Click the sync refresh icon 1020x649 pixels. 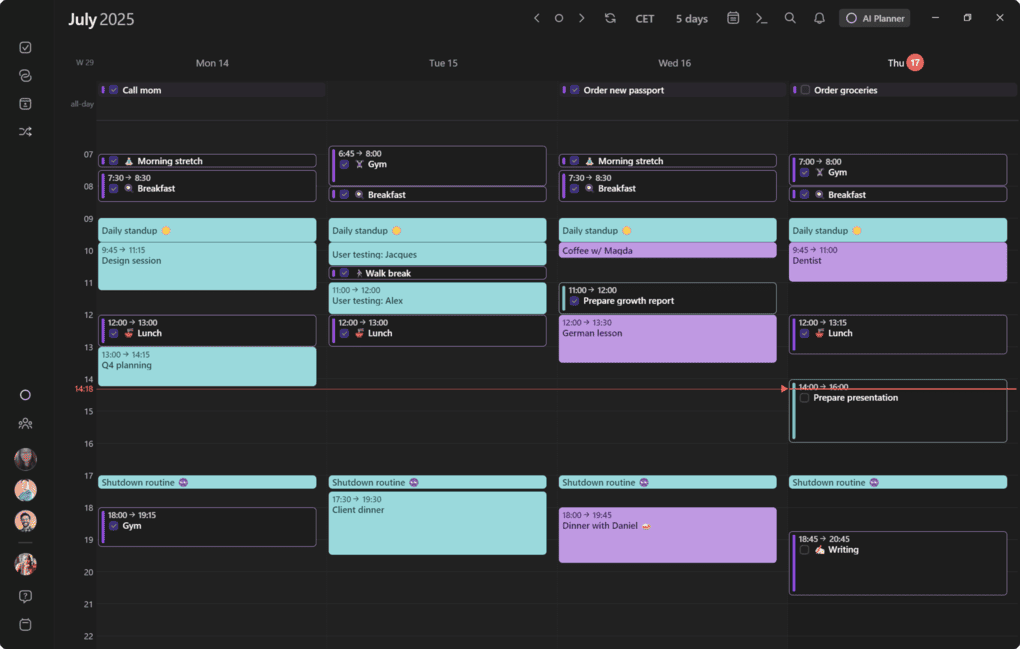click(x=610, y=18)
